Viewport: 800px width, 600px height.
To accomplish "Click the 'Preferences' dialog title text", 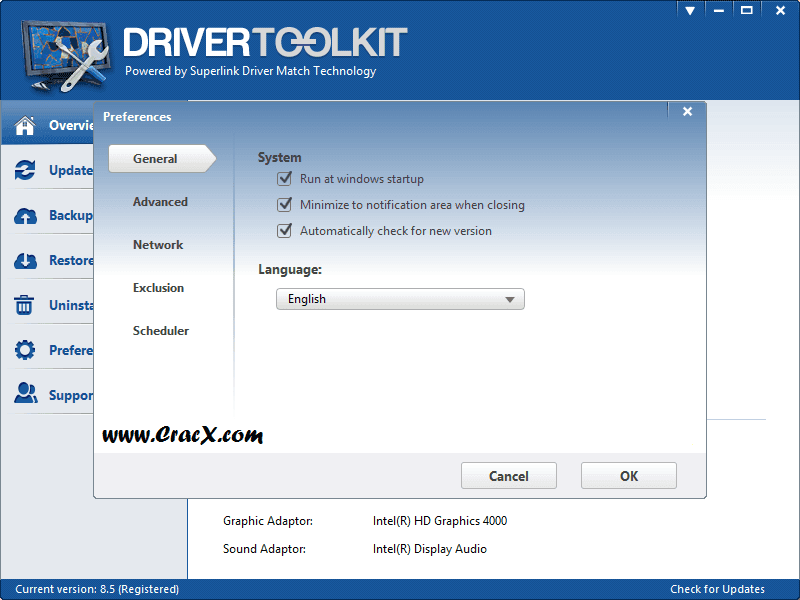I will pos(137,117).
